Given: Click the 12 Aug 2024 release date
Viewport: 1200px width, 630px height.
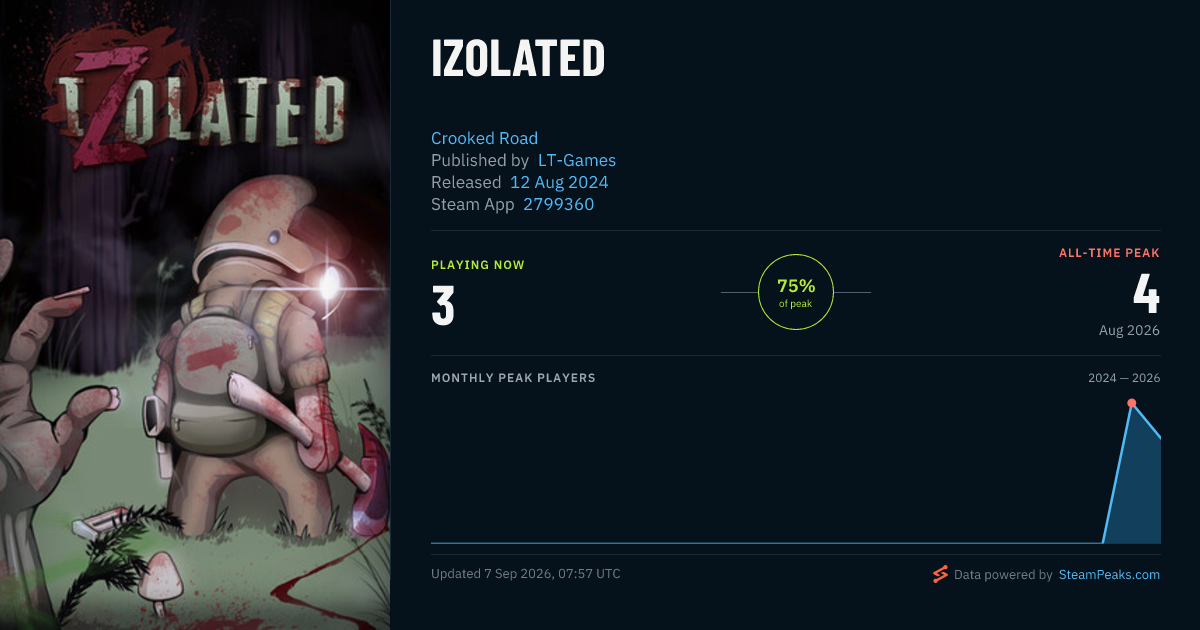Looking at the screenshot, I should point(559,182).
